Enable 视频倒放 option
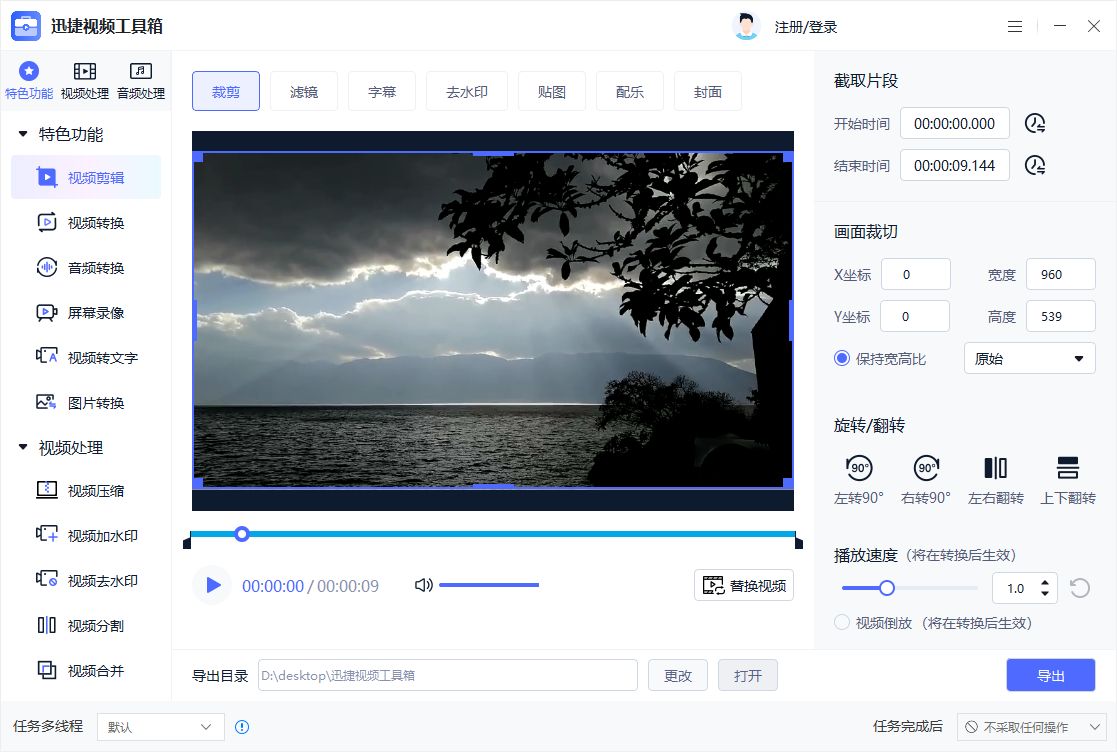Viewport: 1117px width, 752px height. tap(842, 622)
